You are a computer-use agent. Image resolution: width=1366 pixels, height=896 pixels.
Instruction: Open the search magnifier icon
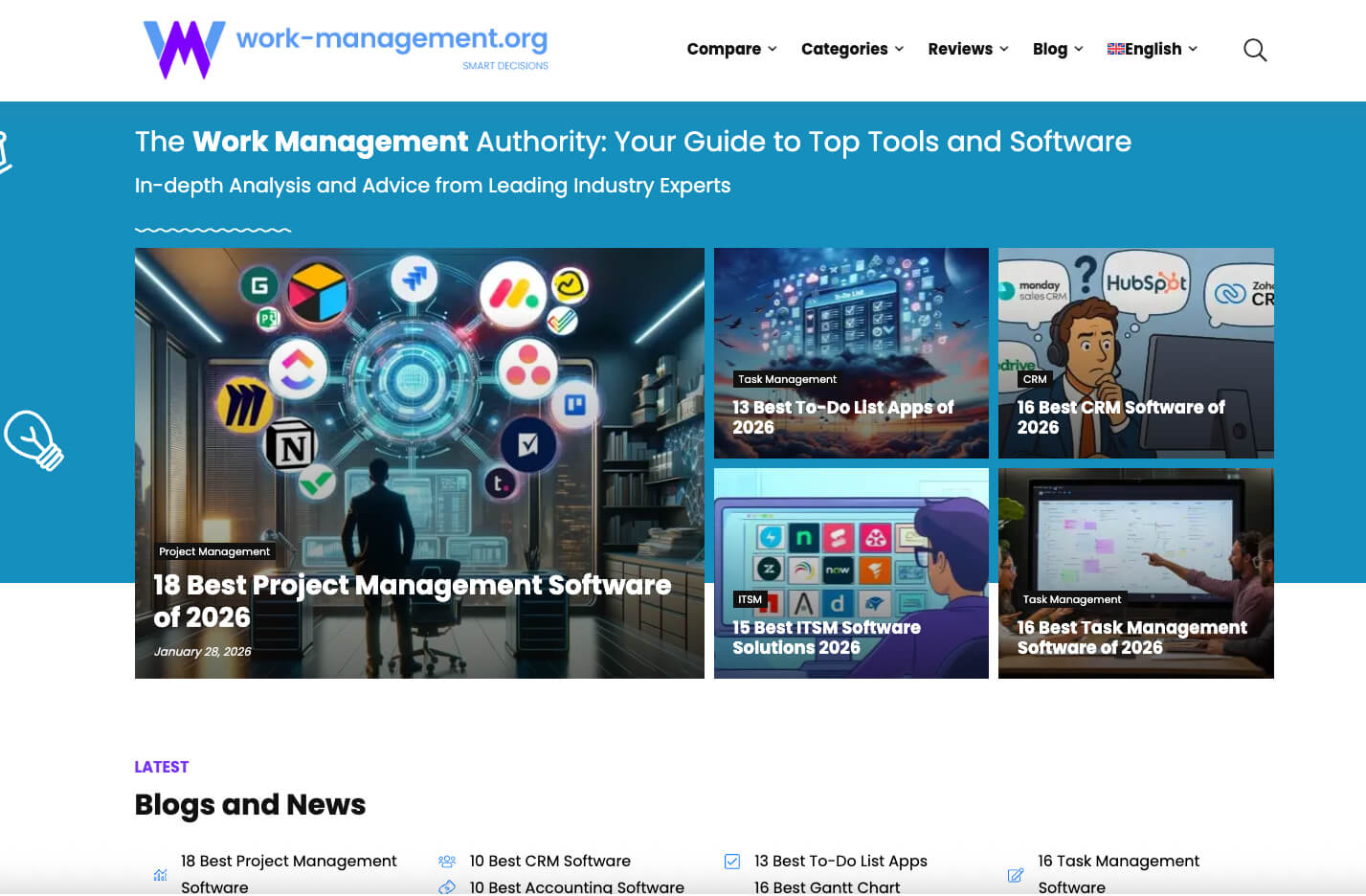[1254, 50]
